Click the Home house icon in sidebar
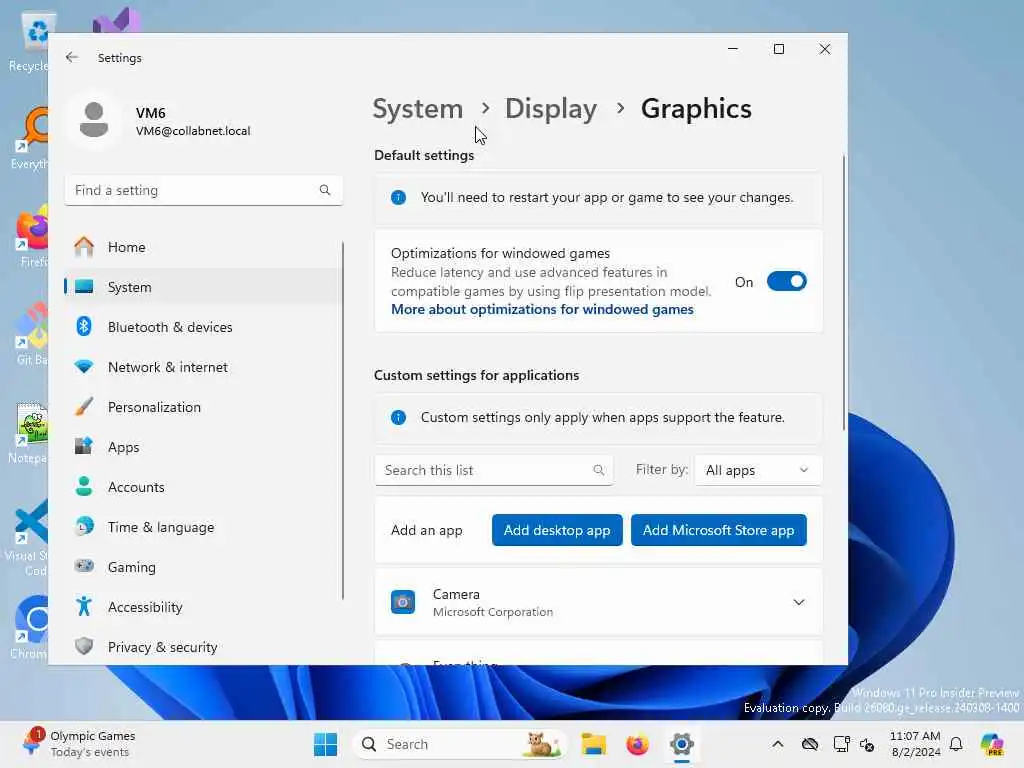Viewport: 1024px width, 768px height. [x=84, y=247]
